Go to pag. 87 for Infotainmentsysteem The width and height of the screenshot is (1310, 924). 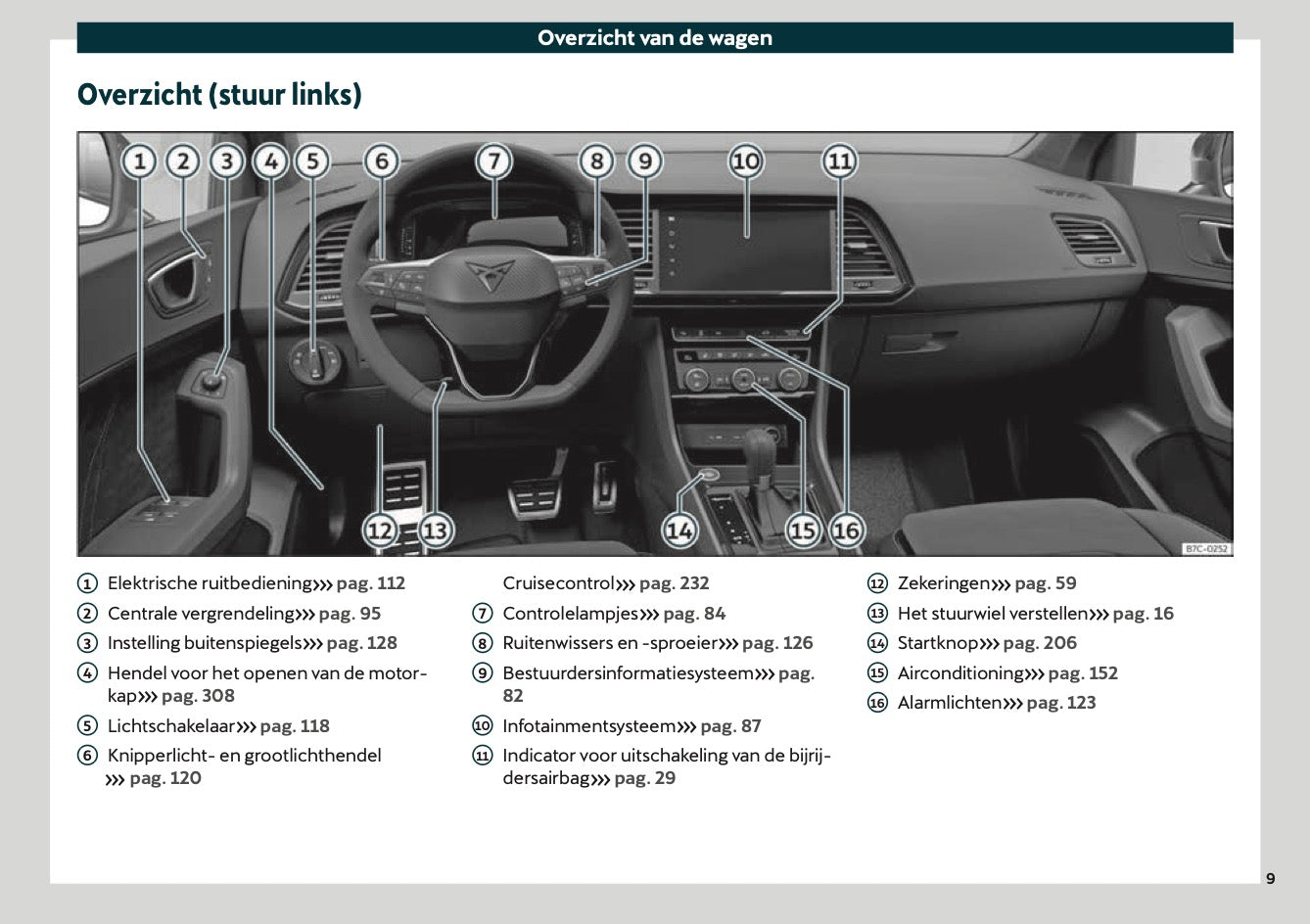tap(730, 726)
